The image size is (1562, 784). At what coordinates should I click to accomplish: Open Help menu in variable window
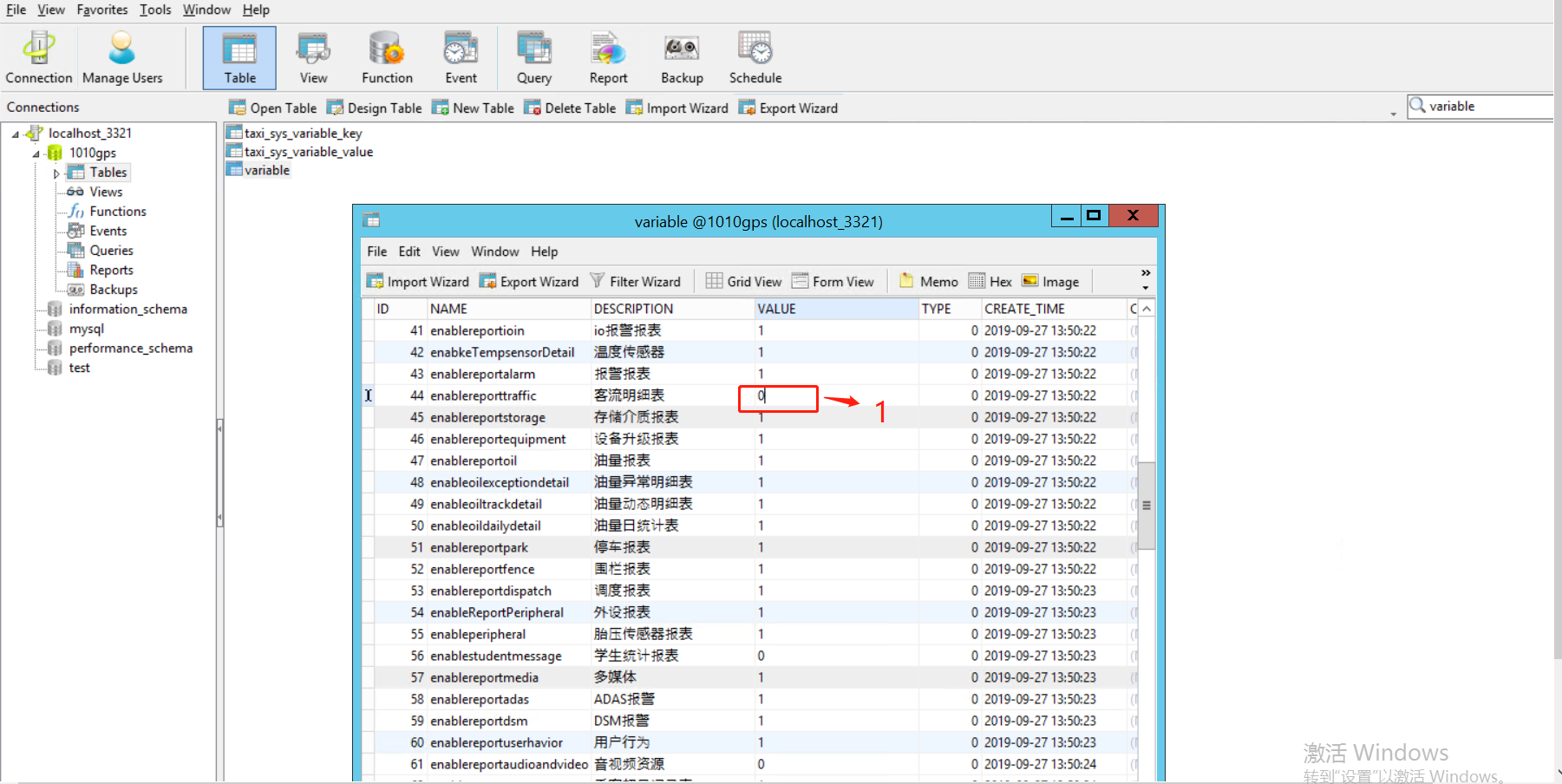click(545, 252)
